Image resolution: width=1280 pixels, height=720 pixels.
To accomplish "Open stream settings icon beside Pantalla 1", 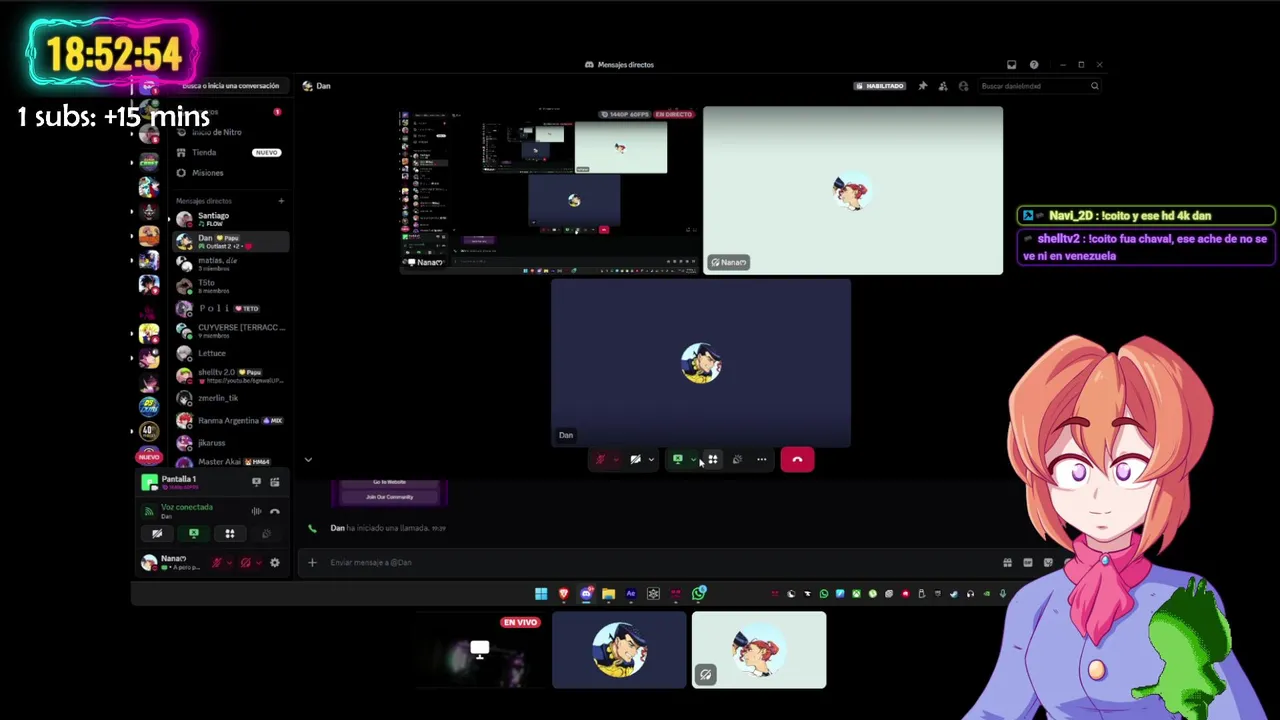I will tap(275, 482).
